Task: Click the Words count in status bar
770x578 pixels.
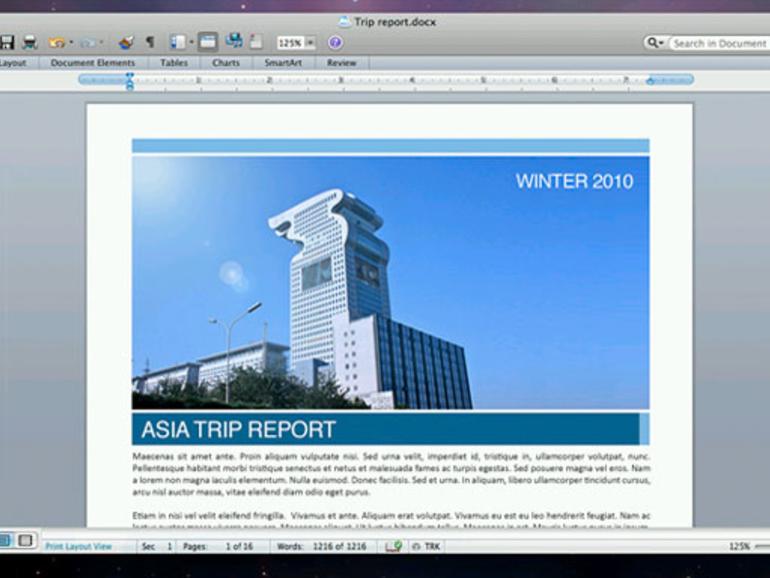Action: [x=322, y=546]
